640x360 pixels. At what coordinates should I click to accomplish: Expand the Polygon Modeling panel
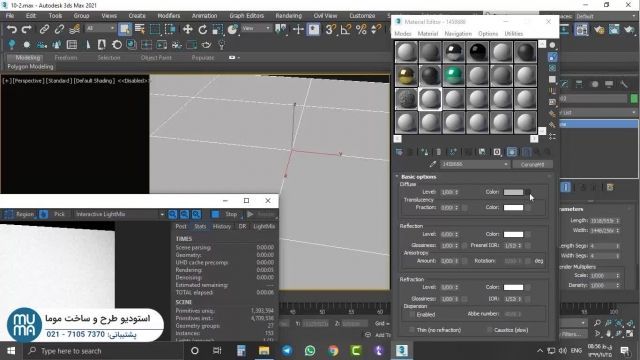click(x=31, y=67)
